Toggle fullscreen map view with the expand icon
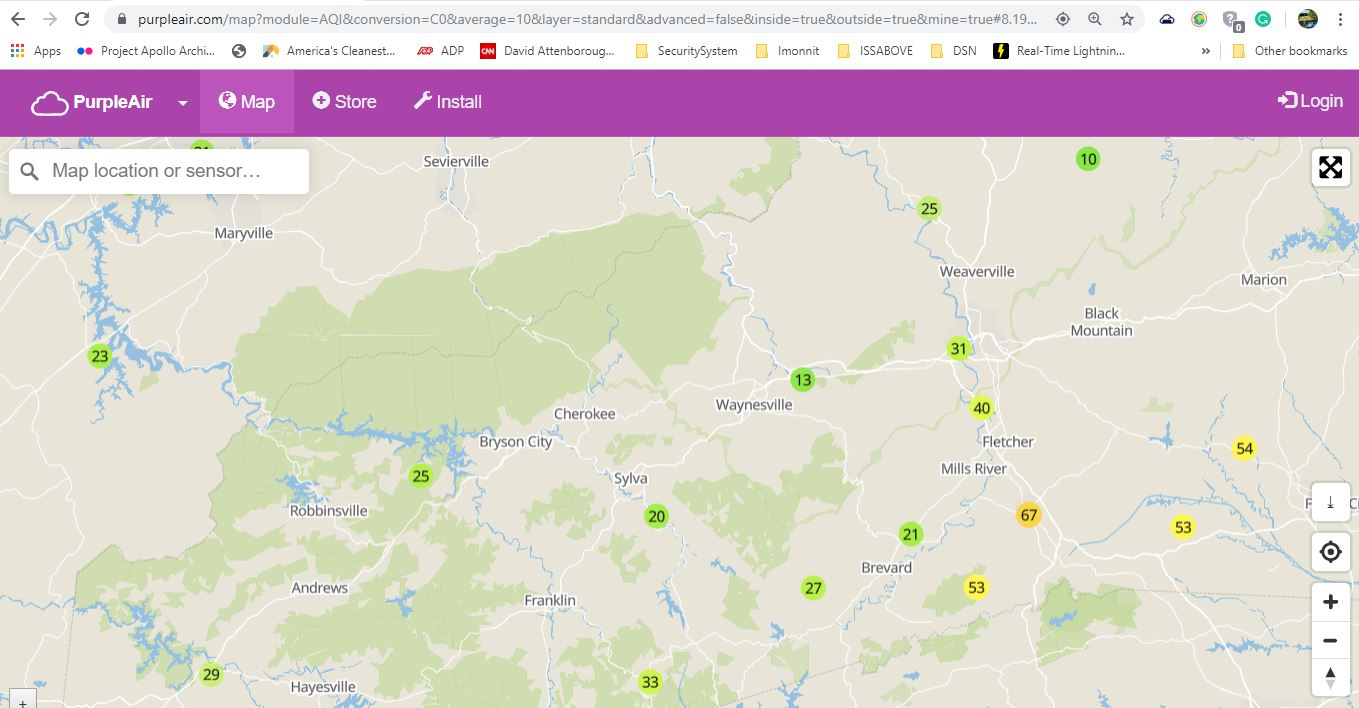 1330,167
